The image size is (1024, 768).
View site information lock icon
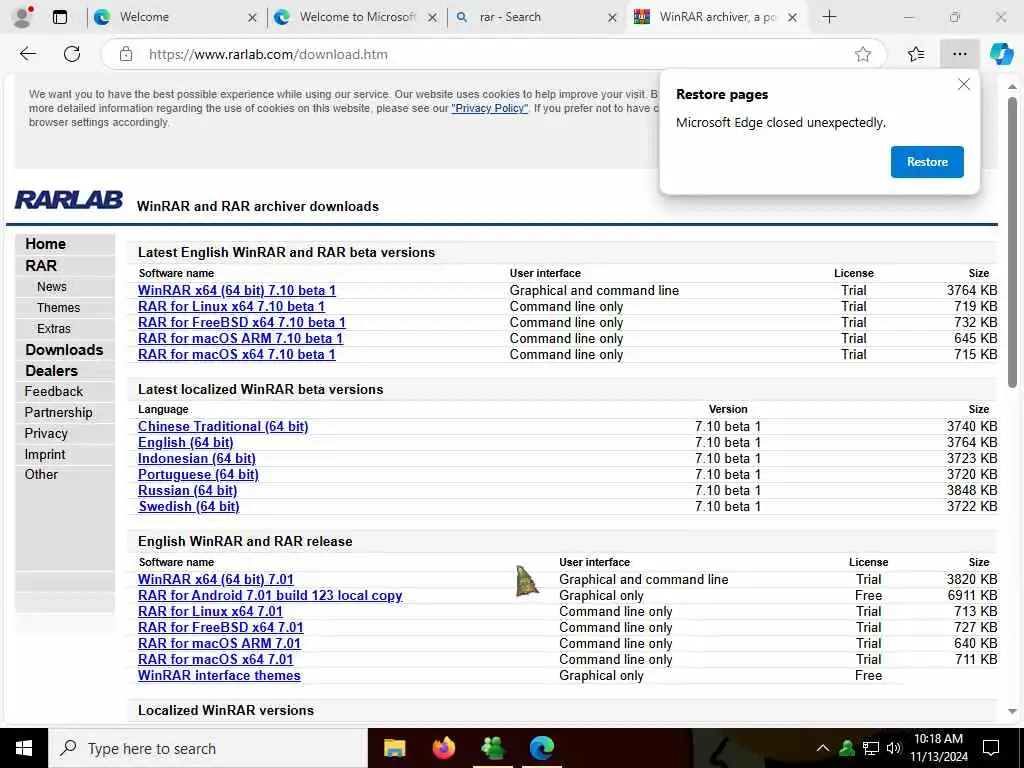coord(125,54)
